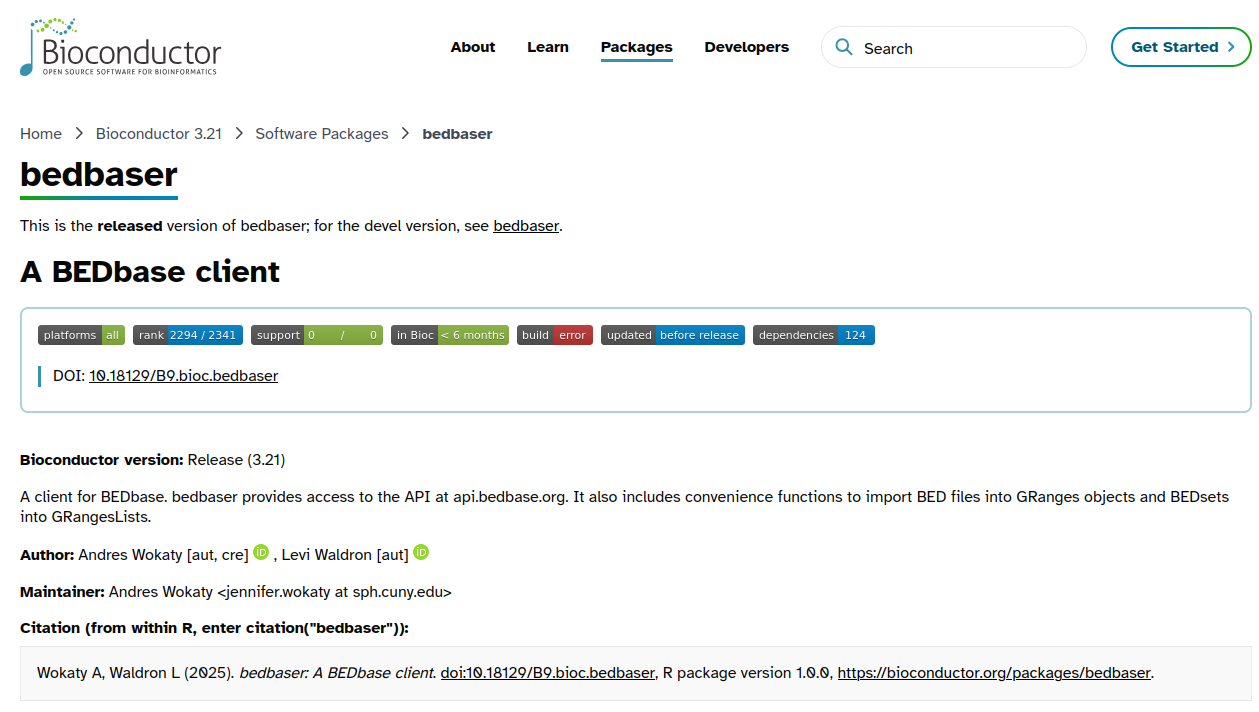Click the Citation heading text
The image size is (1259, 712).
(x=214, y=628)
